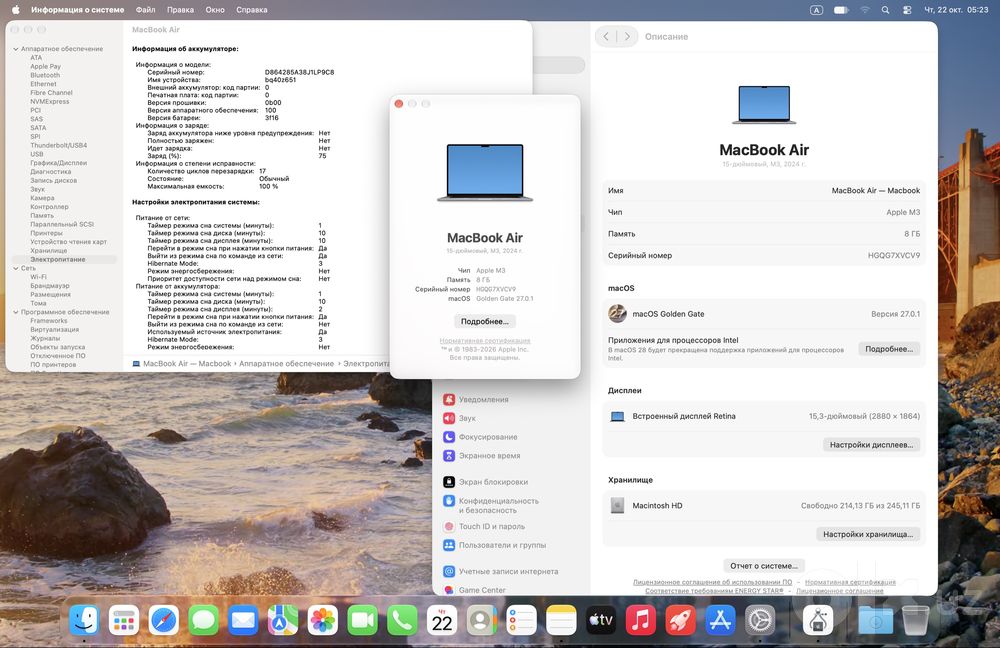Open Соответствие требованиям ENERGY STAR link
1000x648 pixels.
click(714, 591)
